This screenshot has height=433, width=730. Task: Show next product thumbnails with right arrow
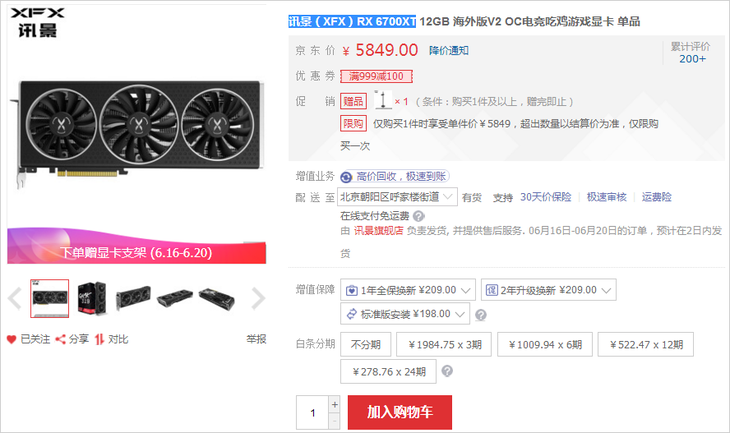[258, 298]
